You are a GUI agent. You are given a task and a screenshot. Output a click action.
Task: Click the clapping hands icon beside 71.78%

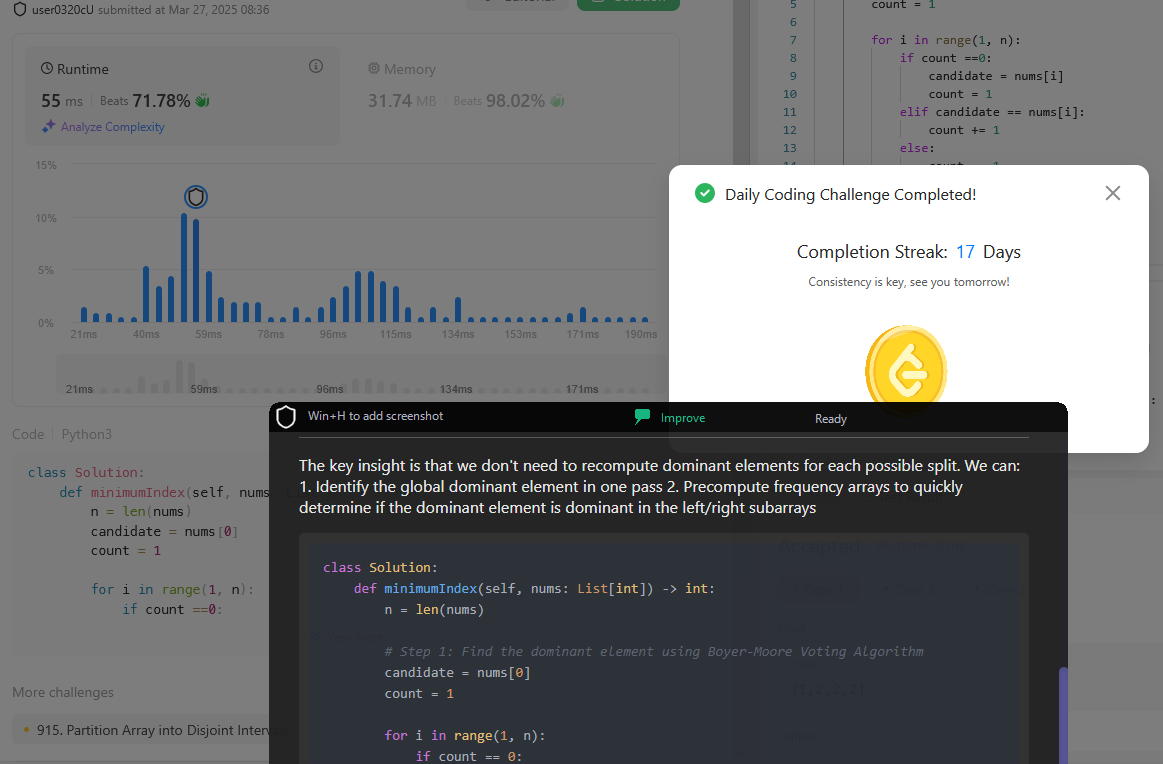coord(202,100)
